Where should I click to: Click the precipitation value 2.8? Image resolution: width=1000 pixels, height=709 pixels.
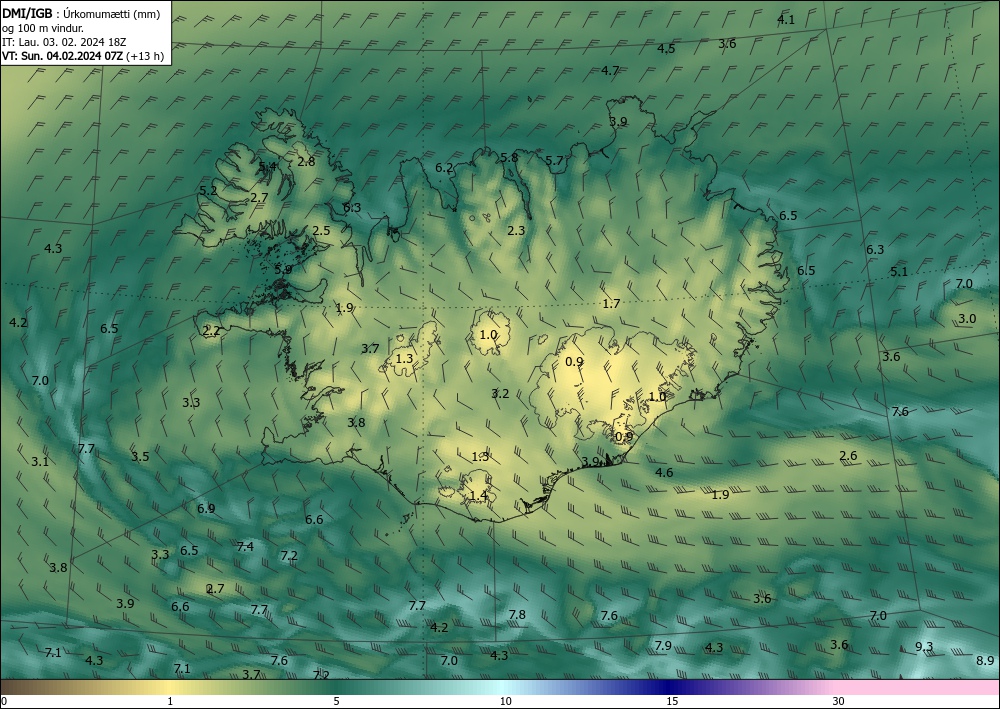pos(306,161)
